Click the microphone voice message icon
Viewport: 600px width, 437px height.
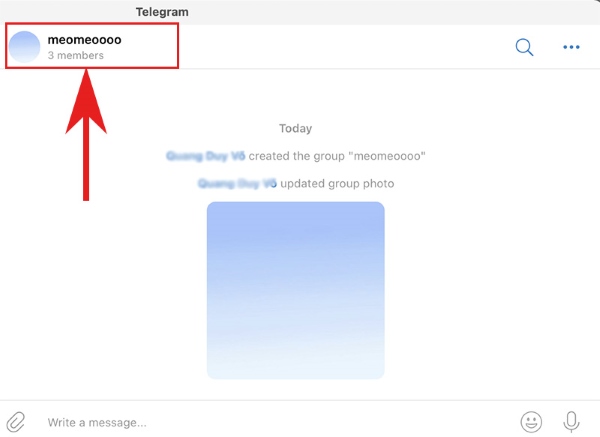[x=571, y=422]
